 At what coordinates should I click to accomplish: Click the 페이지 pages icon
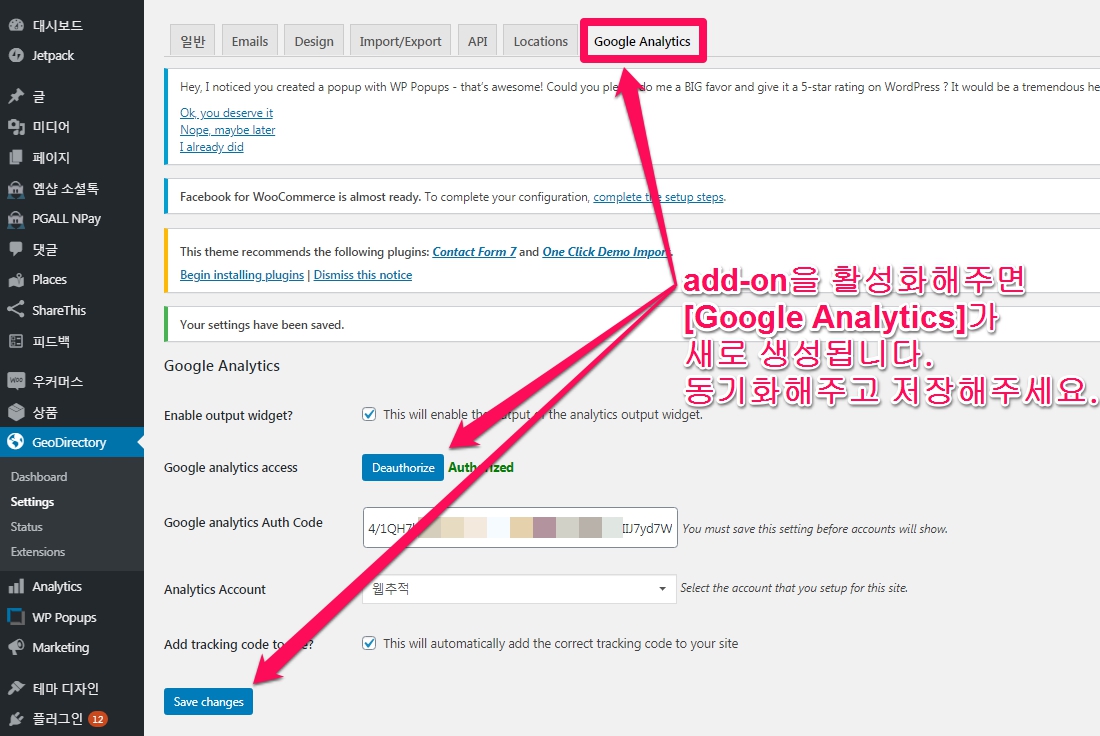click(x=15, y=158)
